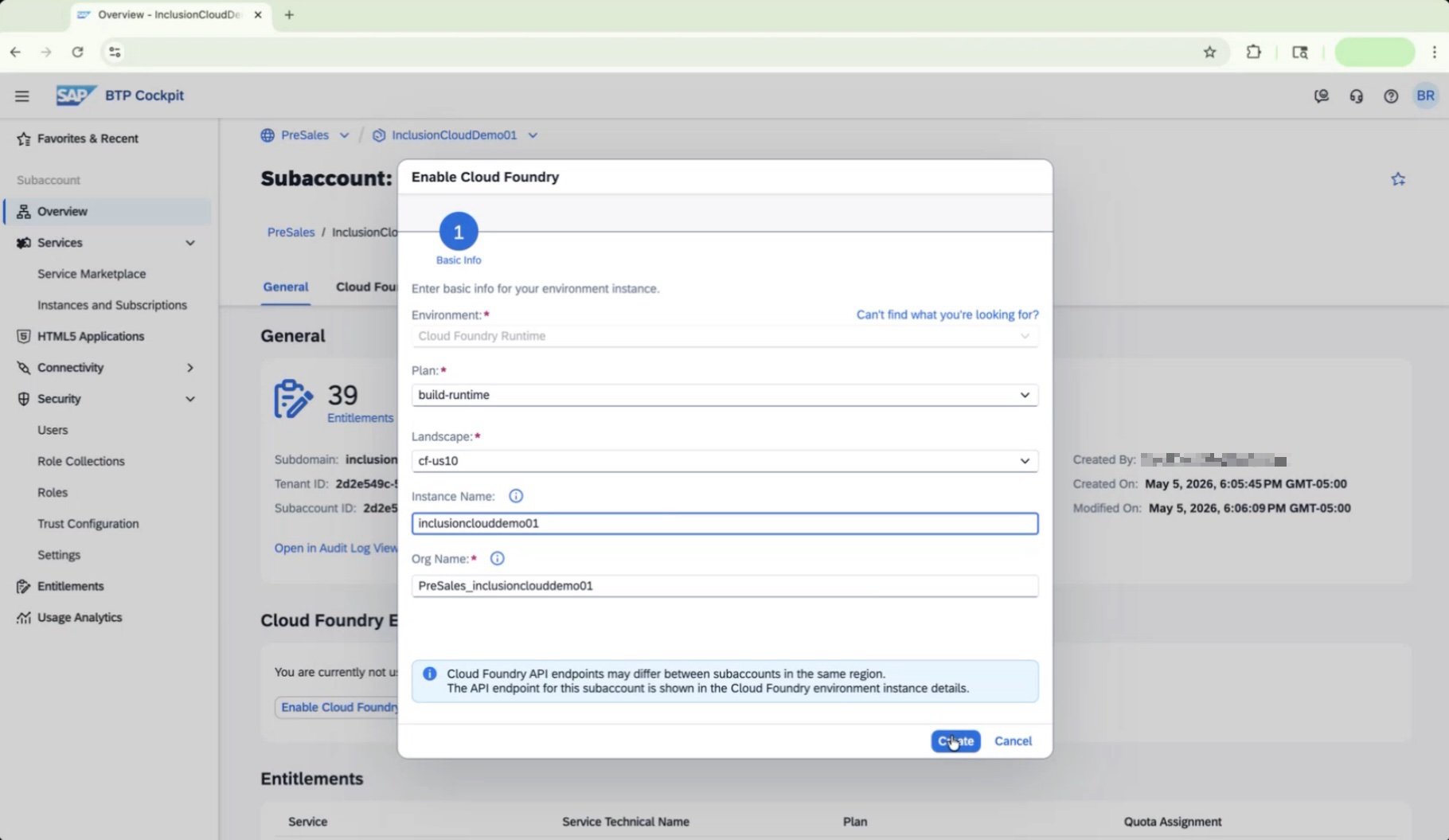Reload the browser page
The image size is (1449, 840).
pyautogui.click(x=77, y=52)
